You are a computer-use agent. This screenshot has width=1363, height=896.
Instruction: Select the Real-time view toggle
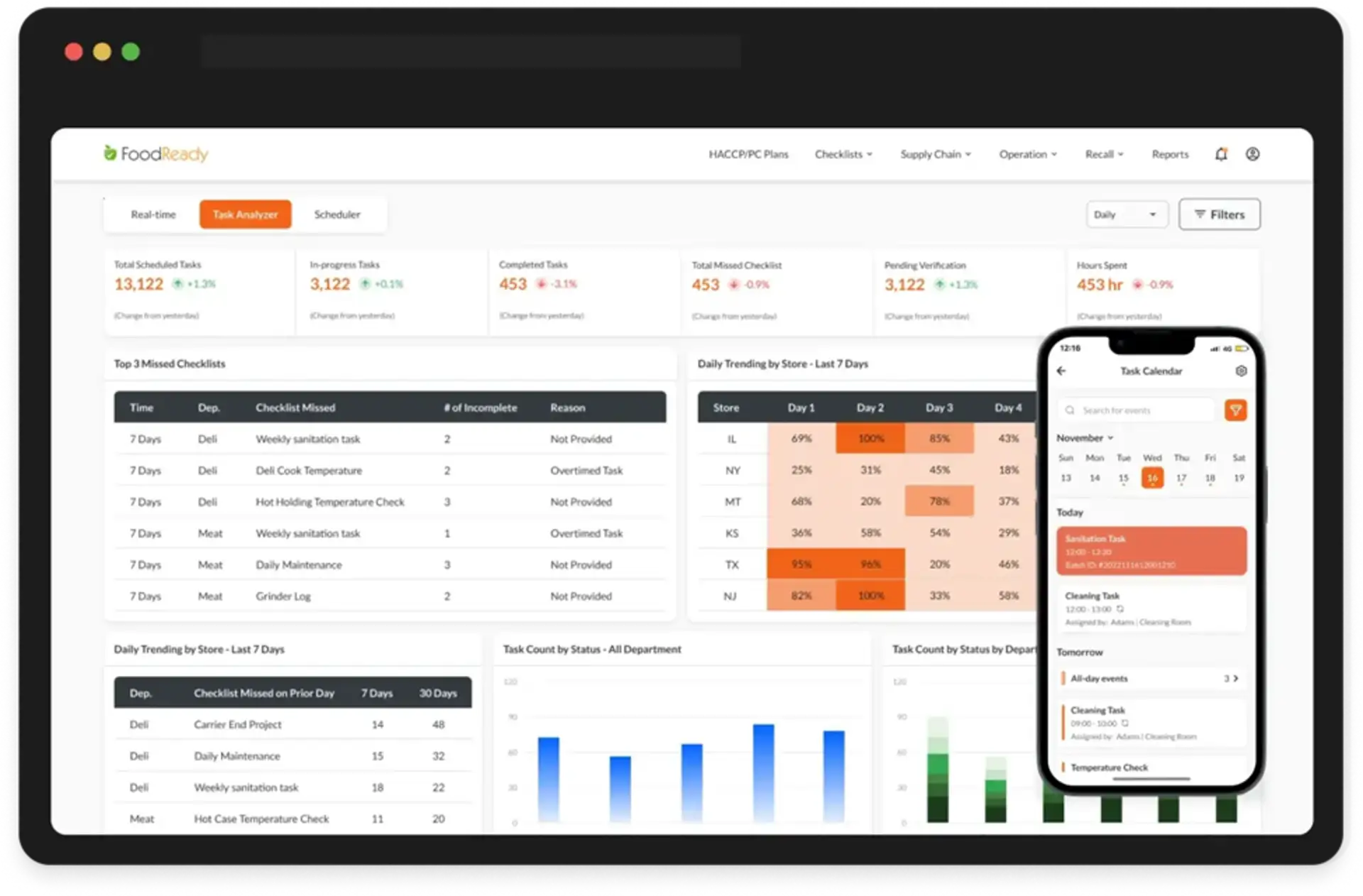click(153, 214)
